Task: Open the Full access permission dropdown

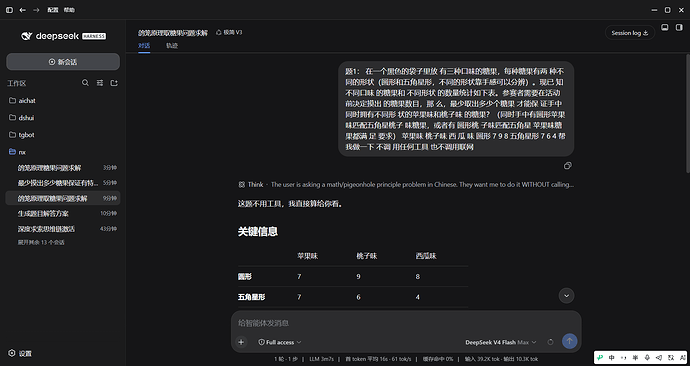Action: pyautogui.click(x=280, y=342)
